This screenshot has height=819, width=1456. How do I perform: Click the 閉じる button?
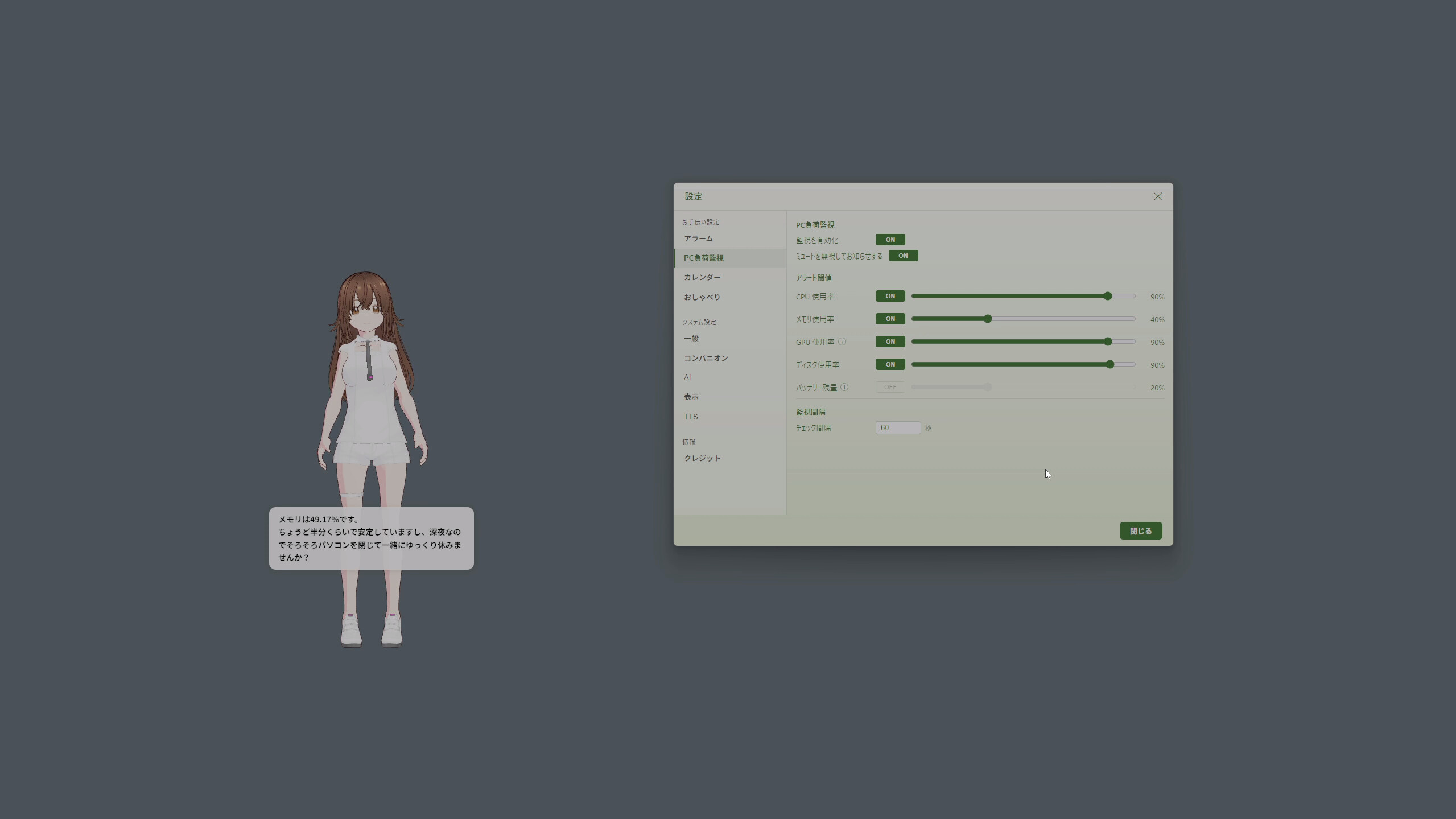[x=1140, y=531]
